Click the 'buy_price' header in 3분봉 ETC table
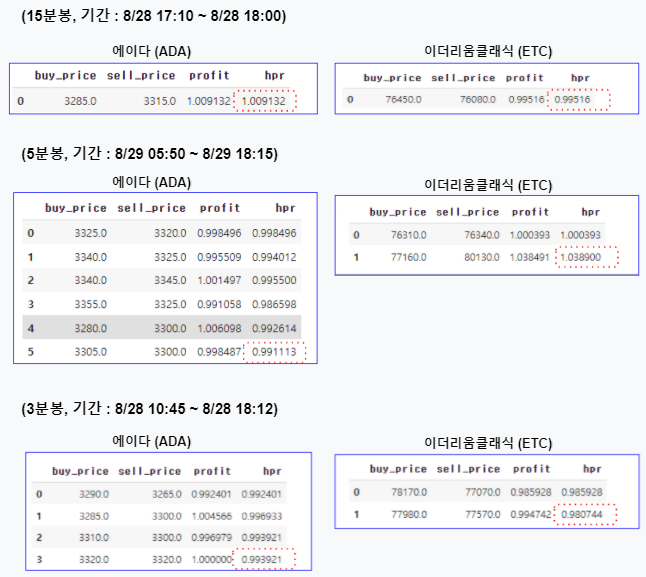Screen dimensions: 646x577 [398, 469]
